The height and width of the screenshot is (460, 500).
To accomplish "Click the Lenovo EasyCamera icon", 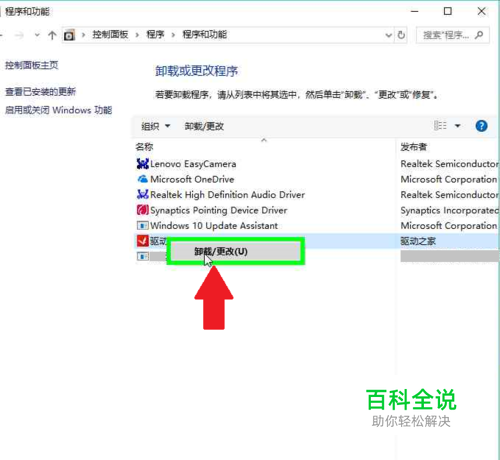I will (143, 164).
